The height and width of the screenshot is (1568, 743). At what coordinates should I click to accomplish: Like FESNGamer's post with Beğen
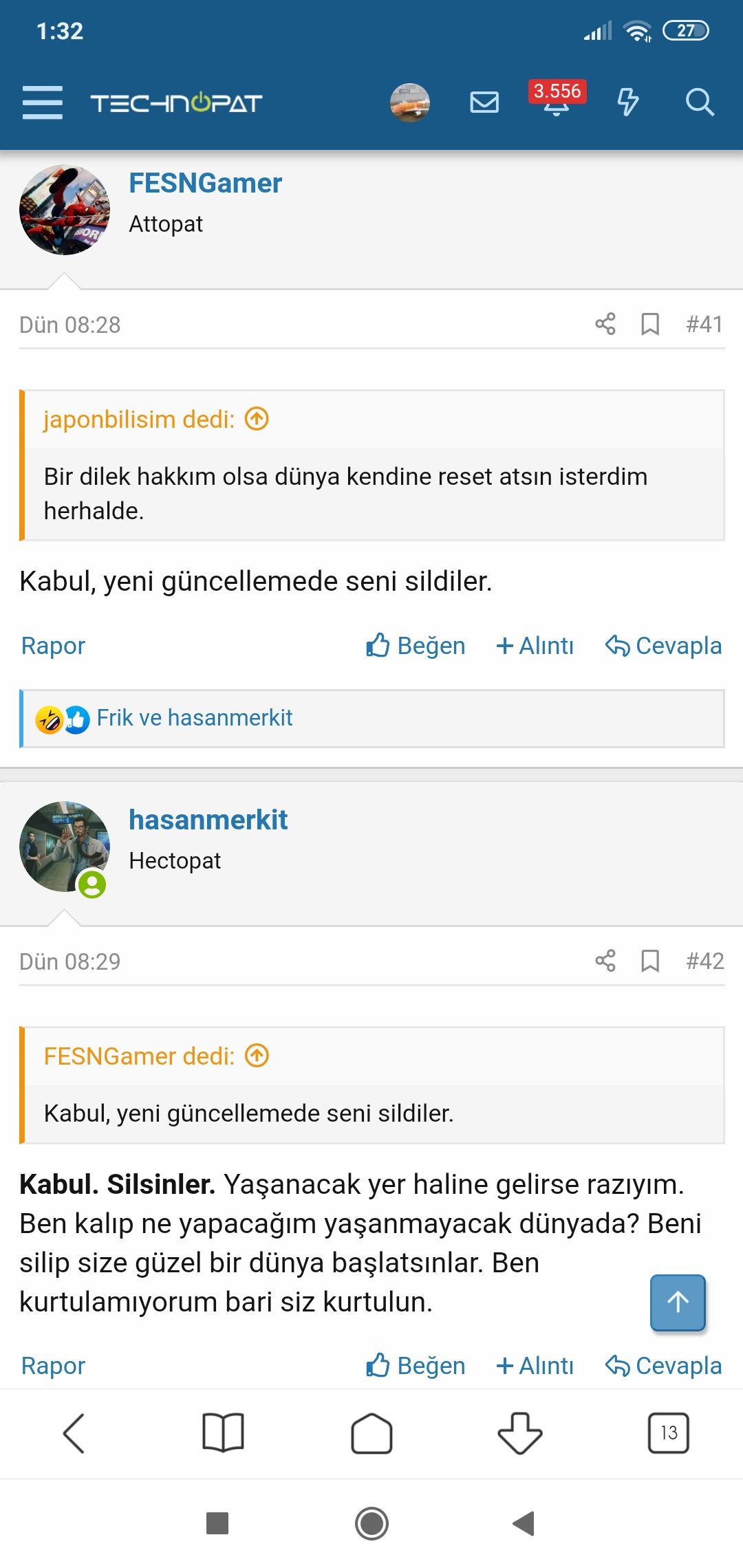pos(416,646)
